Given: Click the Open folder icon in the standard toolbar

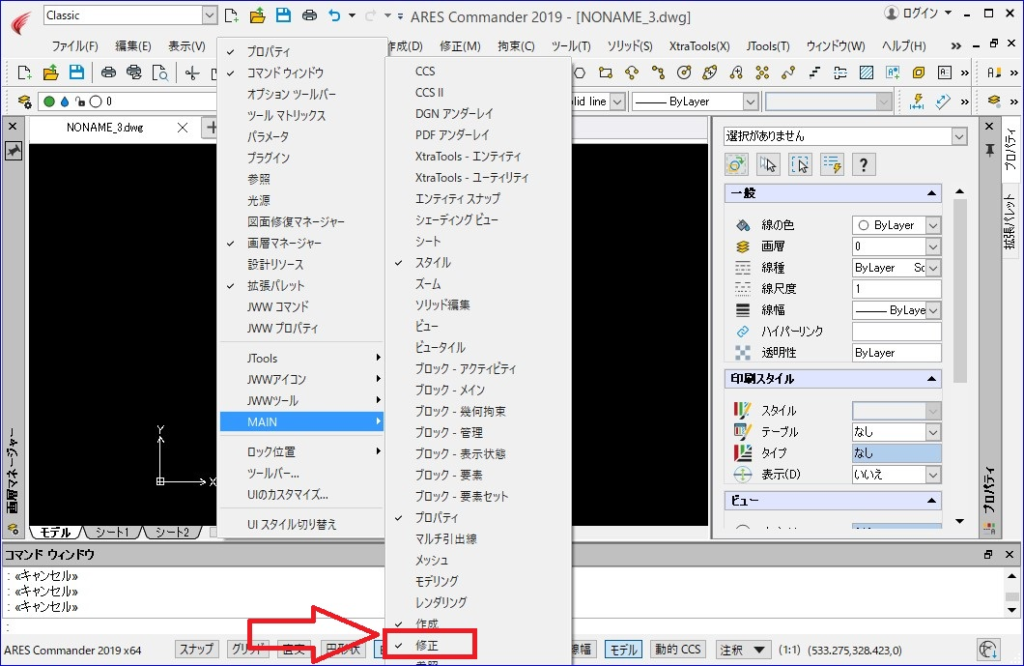Looking at the screenshot, I should (x=50, y=73).
